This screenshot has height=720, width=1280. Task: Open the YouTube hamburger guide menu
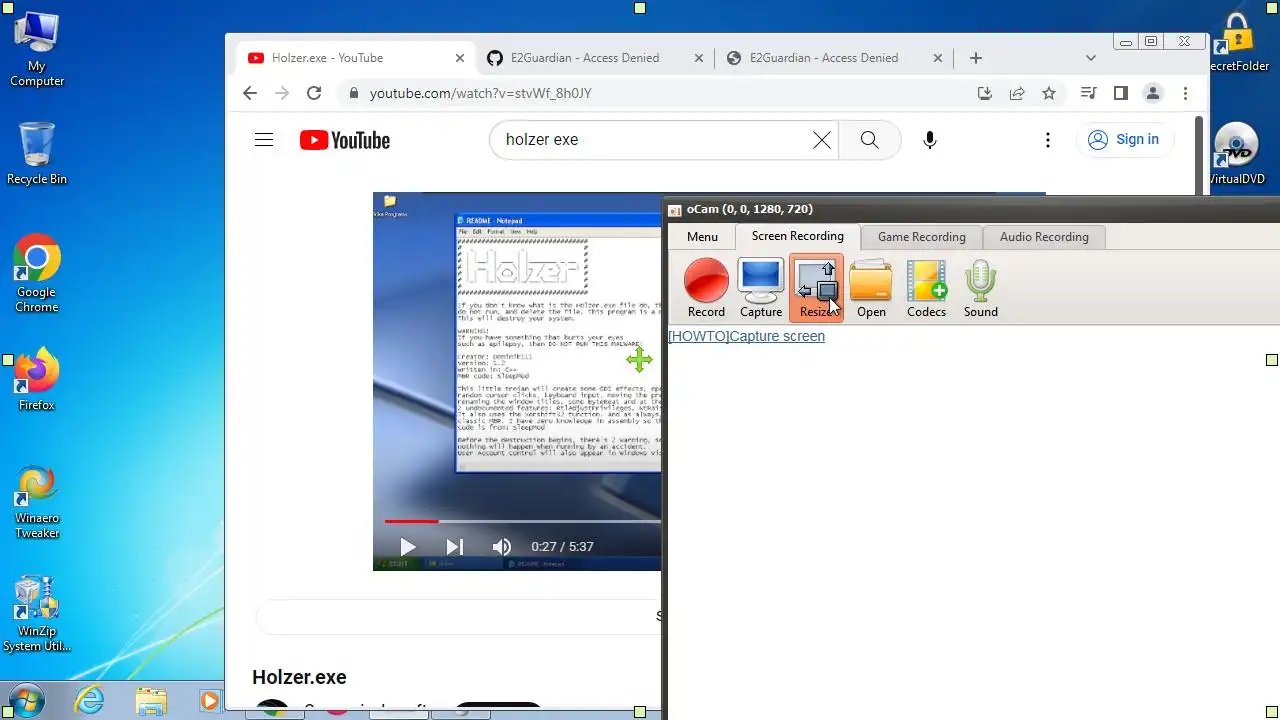pyautogui.click(x=264, y=140)
